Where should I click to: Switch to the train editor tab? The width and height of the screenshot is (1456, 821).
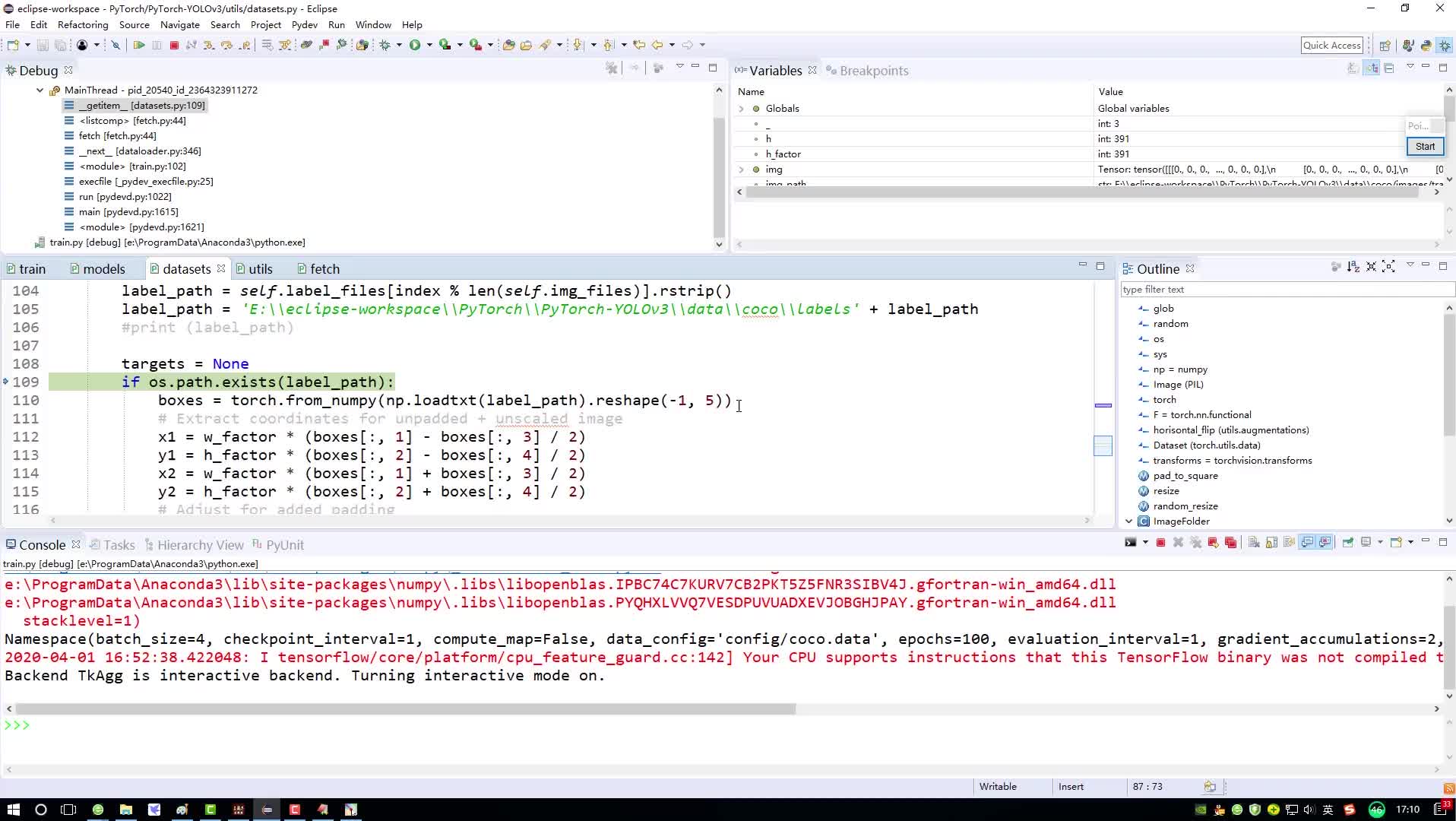tap(27, 269)
